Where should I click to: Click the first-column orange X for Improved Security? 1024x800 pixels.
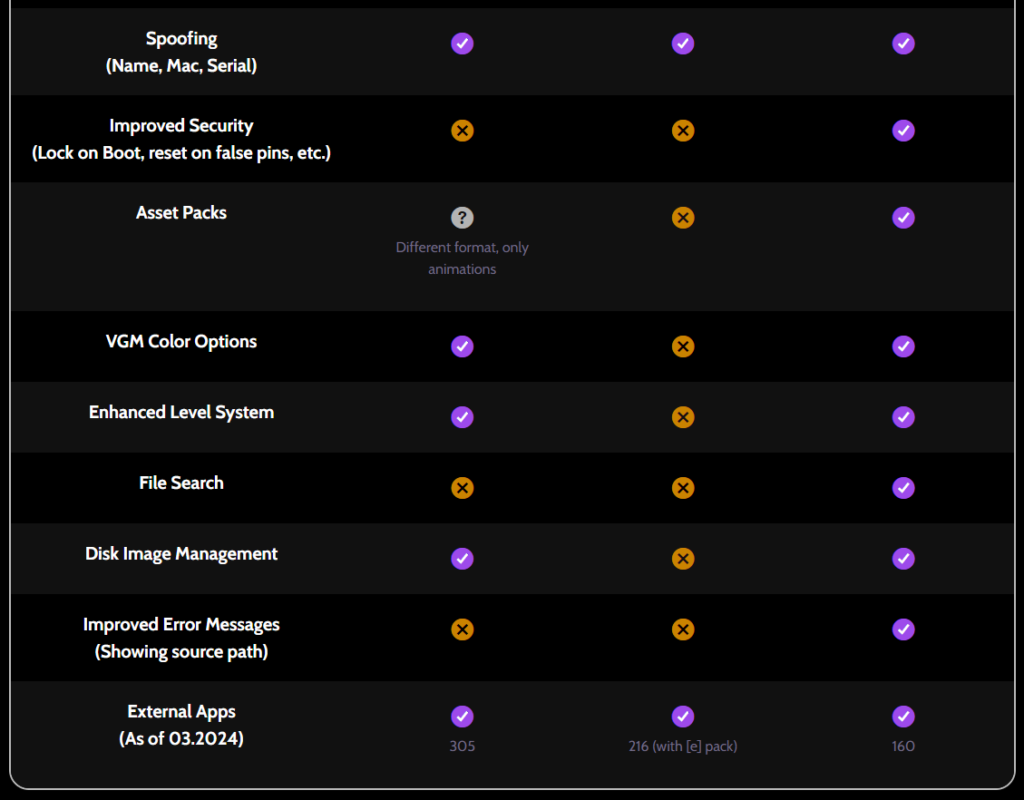tap(462, 131)
